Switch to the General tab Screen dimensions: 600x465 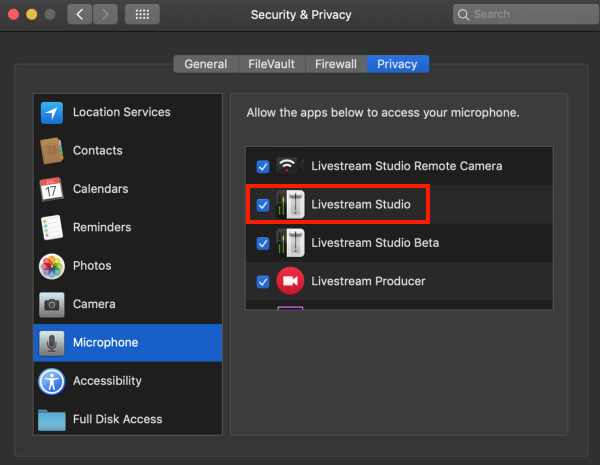[206, 64]
